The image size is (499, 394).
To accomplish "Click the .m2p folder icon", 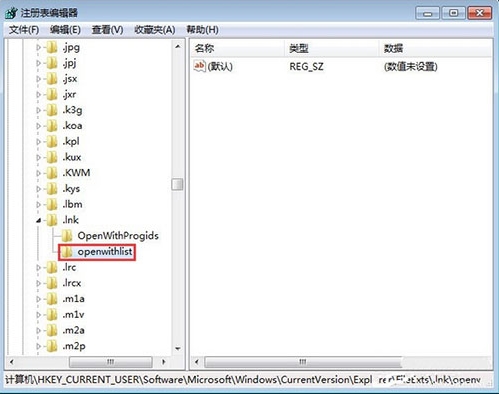I will pos(52,346).
